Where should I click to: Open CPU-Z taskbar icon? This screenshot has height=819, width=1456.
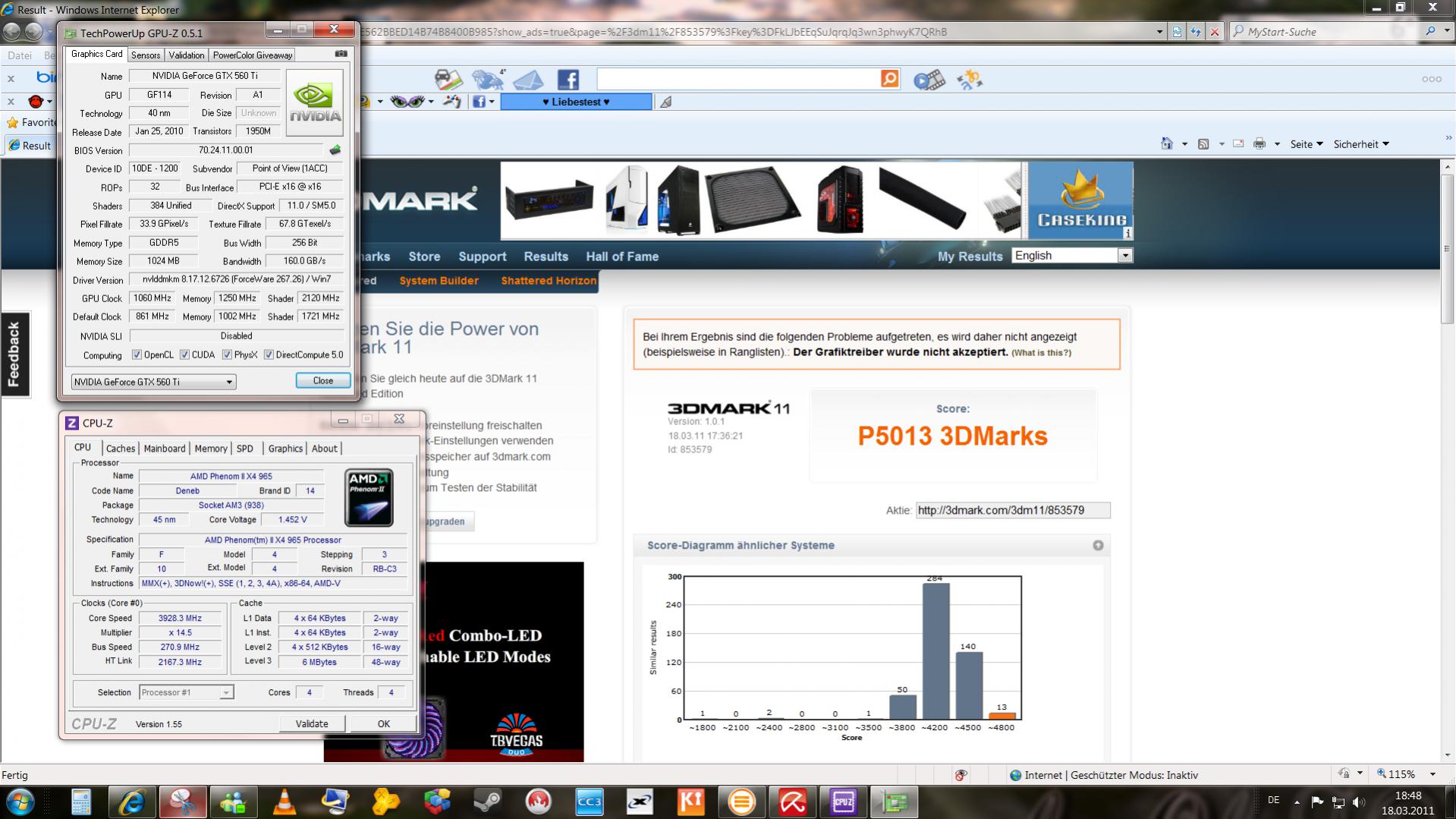(843, 802)
